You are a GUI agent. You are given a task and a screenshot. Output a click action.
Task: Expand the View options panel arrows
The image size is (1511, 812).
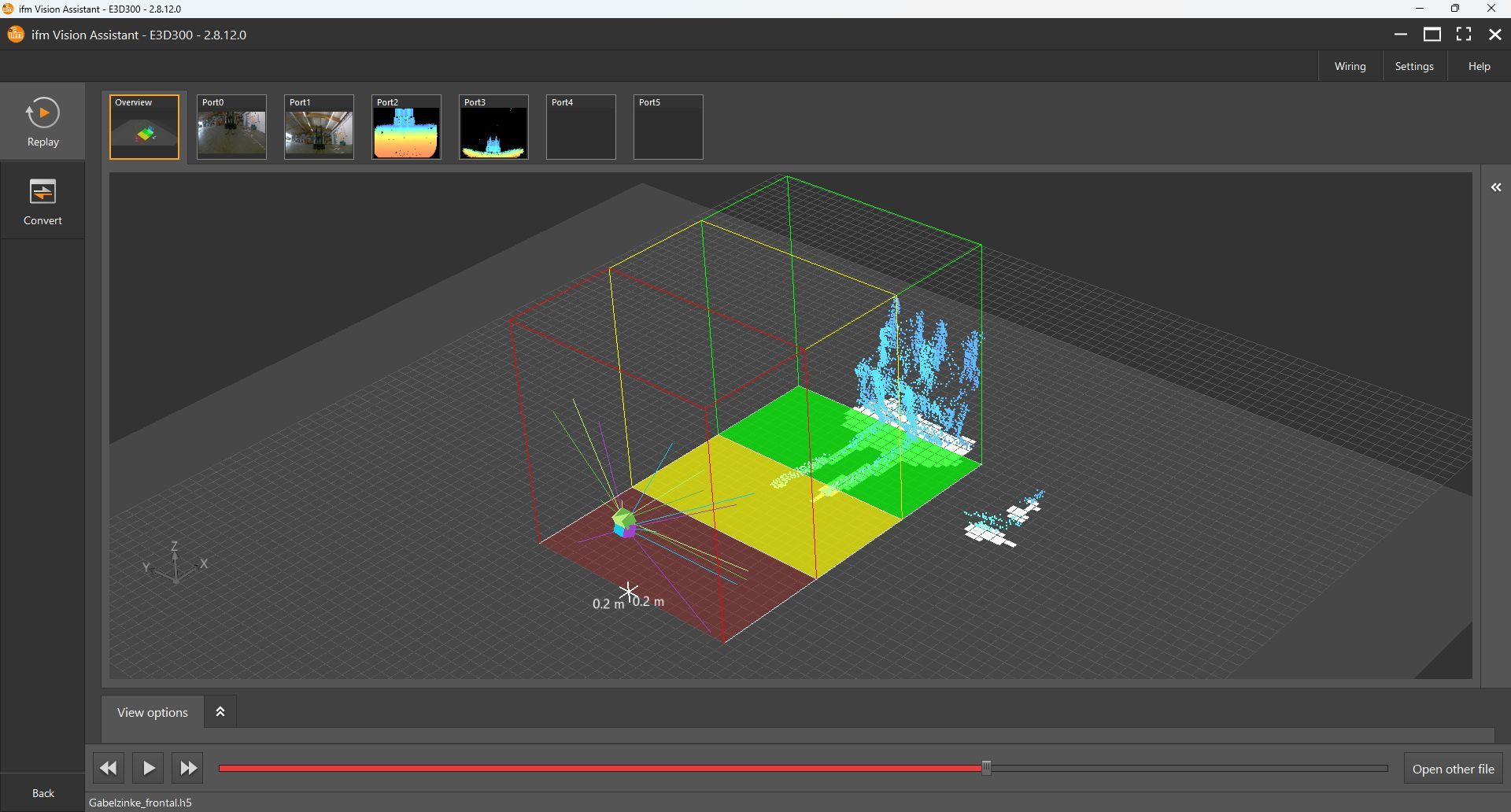click(x=220, y=712)
